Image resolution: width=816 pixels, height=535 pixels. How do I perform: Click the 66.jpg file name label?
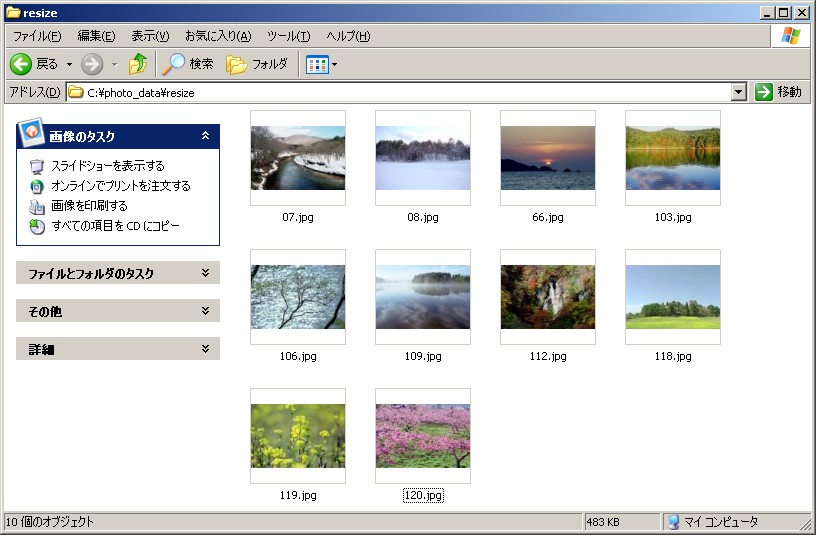coord(547,217)
